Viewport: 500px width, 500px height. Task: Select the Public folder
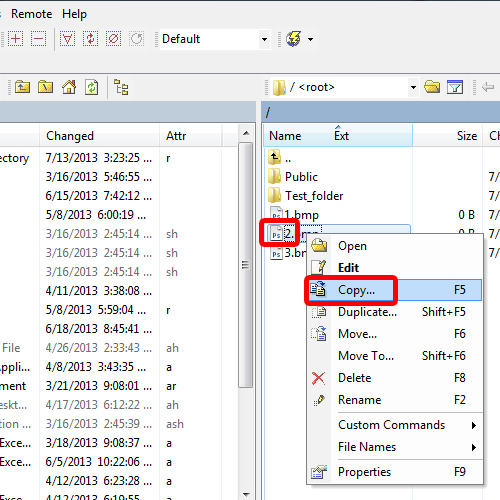click(293, 177)
